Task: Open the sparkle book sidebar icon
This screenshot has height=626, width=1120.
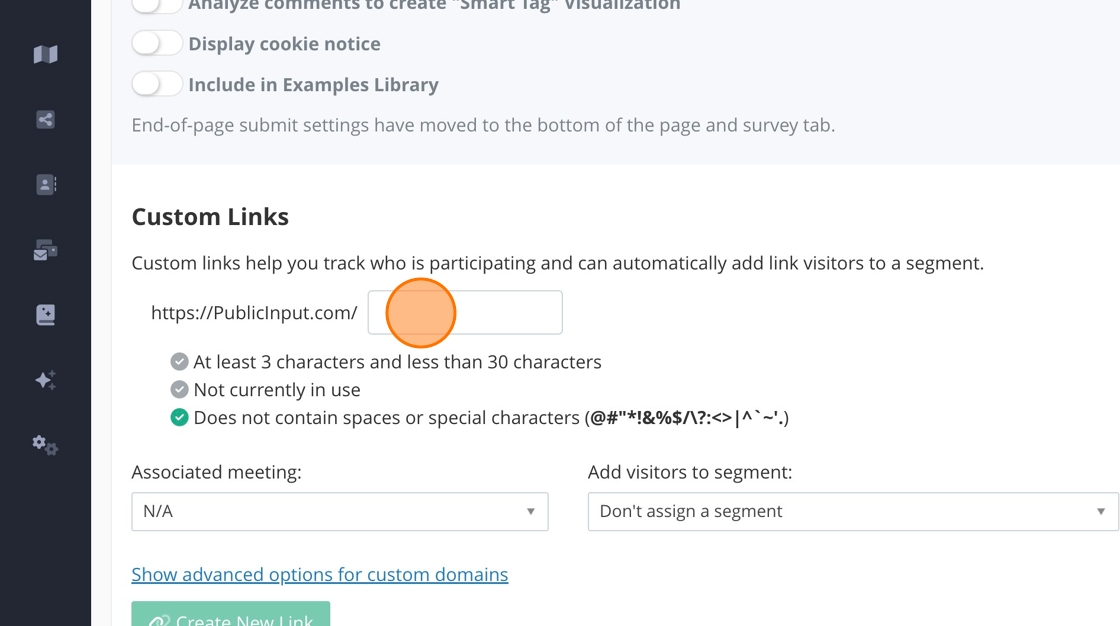Action: (45, 315)
